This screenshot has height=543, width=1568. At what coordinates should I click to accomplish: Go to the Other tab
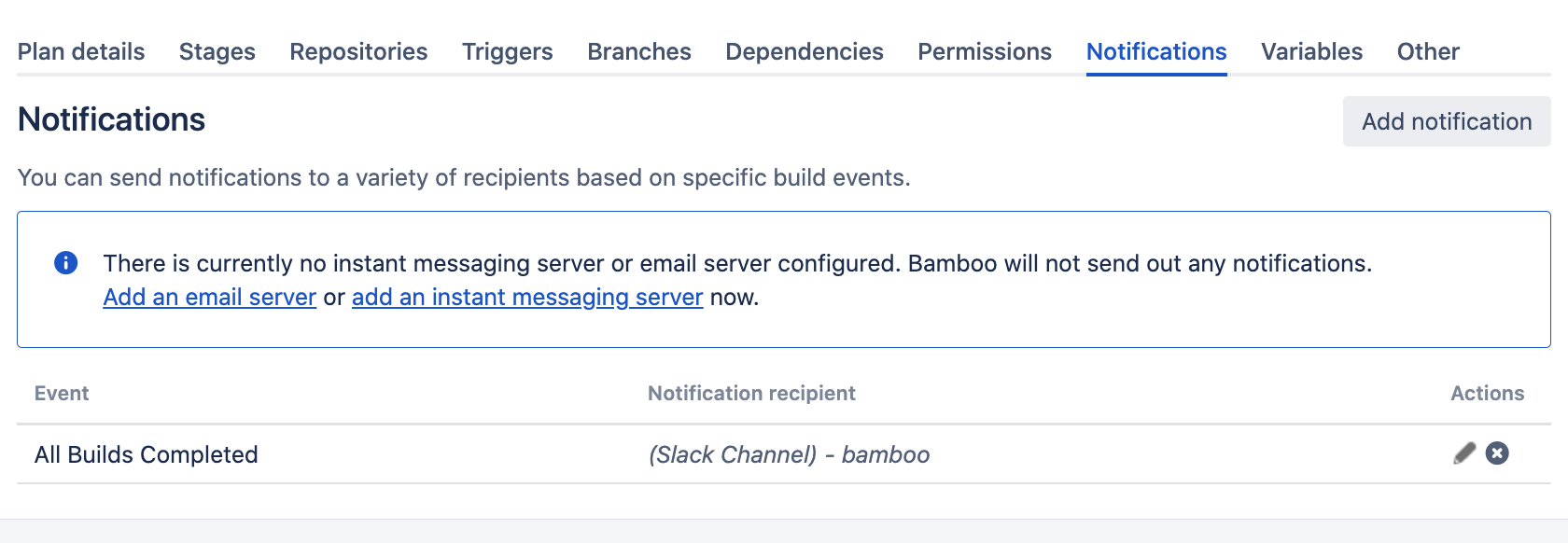pyautogui.click(x=1428, y=52)
